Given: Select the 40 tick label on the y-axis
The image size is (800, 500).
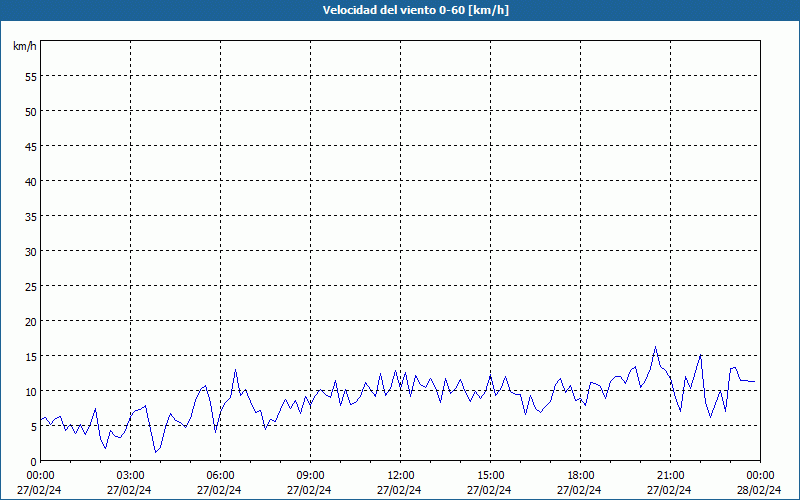Looking at the screenshot, I should [30, 181].
